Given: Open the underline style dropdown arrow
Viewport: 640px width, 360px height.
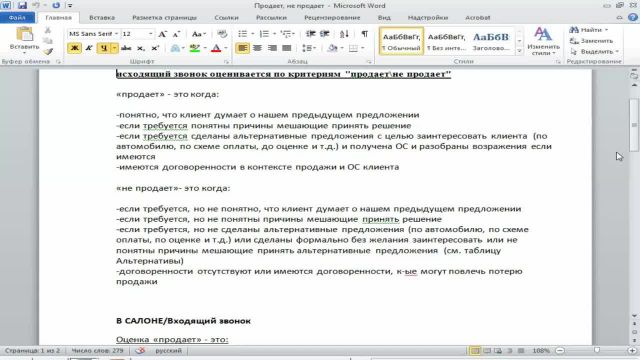Looking at the screenshot, I should pos(114,48).
